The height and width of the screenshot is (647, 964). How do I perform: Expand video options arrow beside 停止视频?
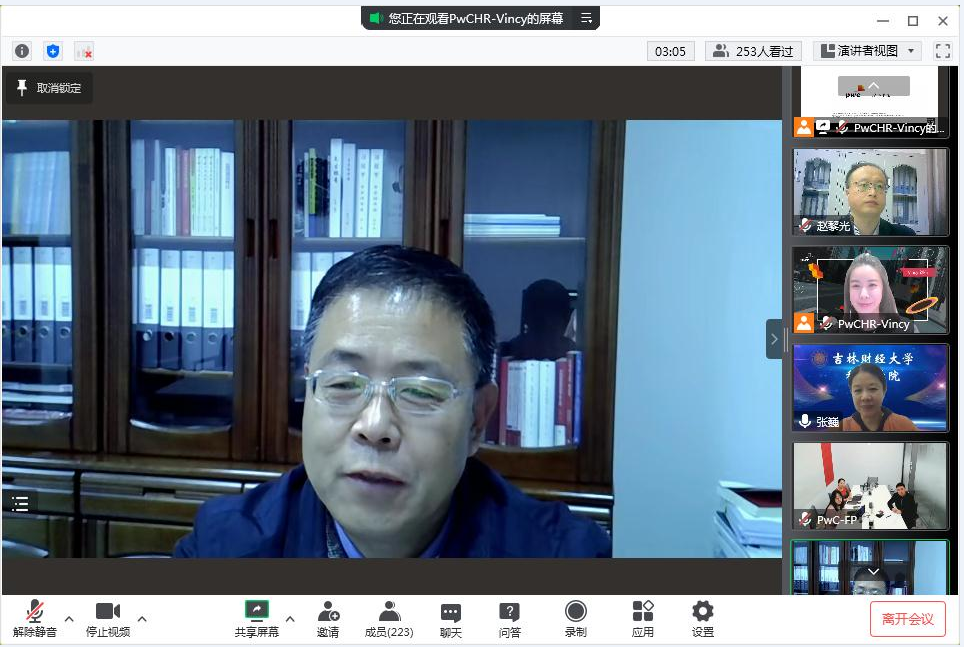click(x=142, y=618)
